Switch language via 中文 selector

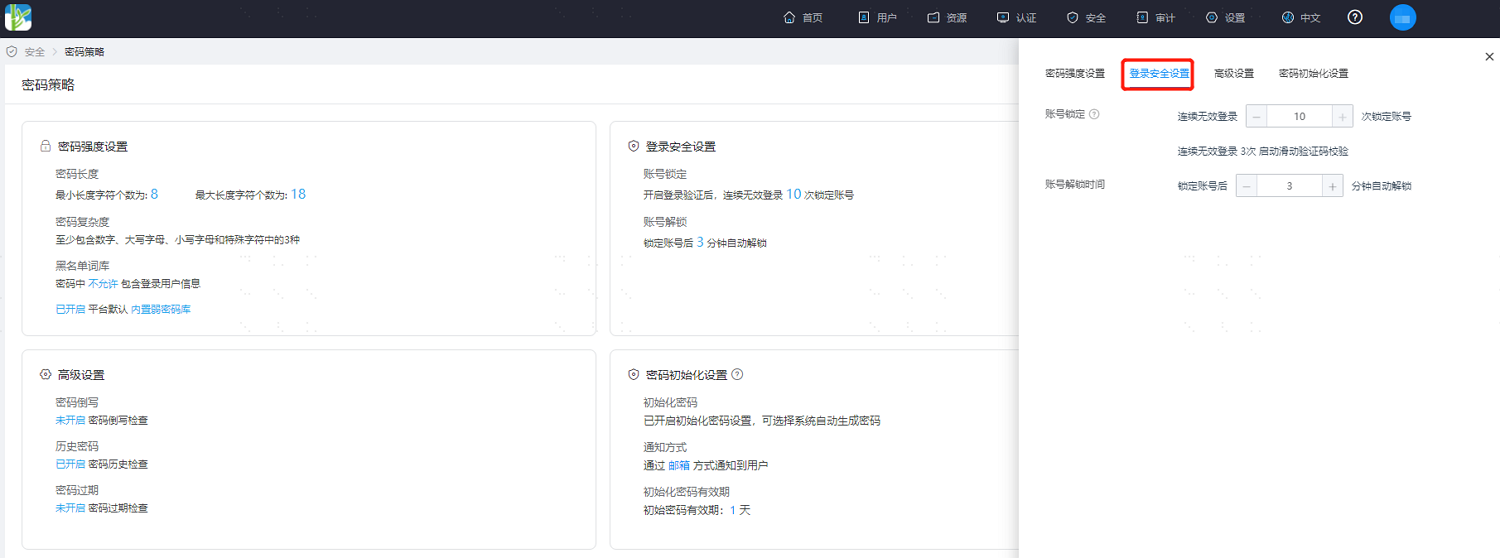(1300, 18)
